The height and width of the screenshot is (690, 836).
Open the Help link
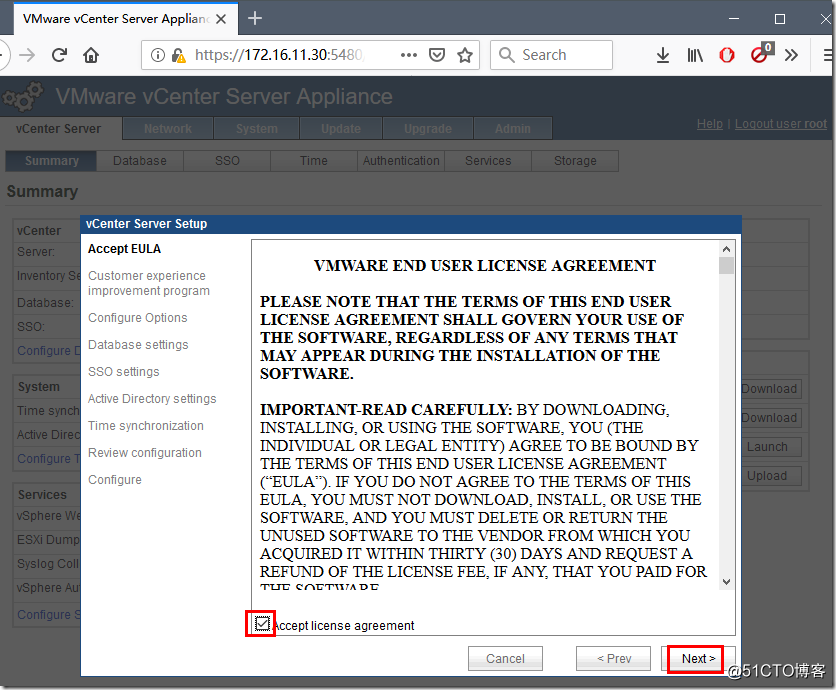coord(710,124)
